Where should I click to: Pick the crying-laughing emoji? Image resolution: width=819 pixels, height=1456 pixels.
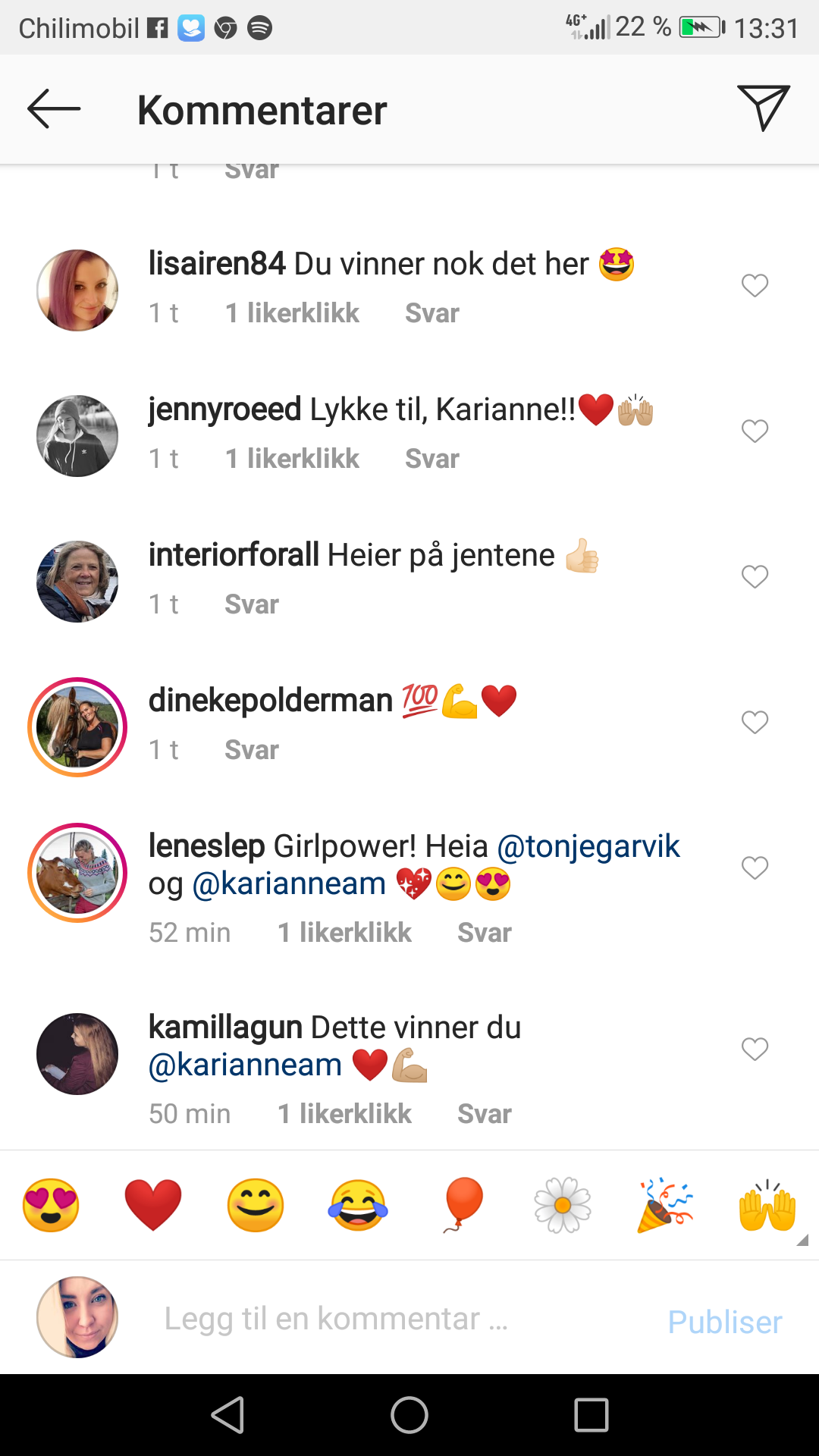pos(358,1205)
